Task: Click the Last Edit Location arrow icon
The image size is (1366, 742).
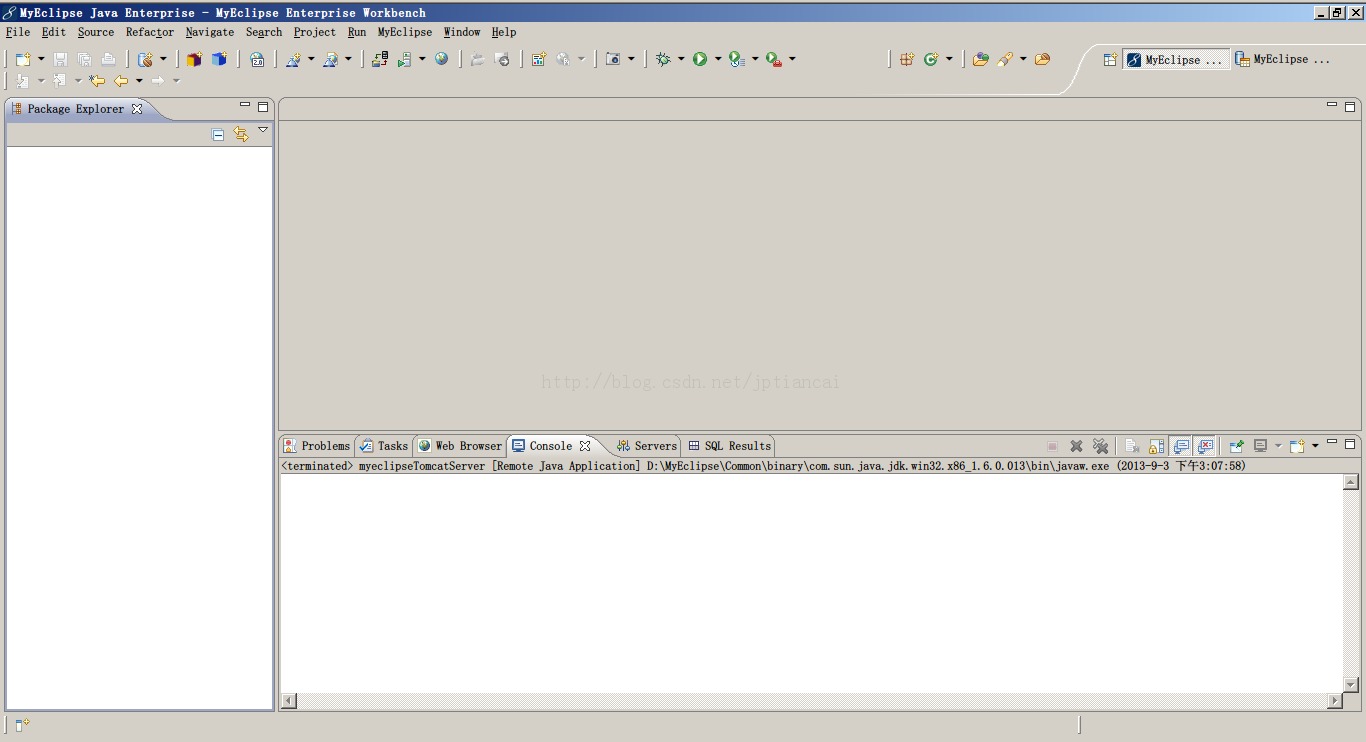Action: pyautogui.click(x=97, y=81)
